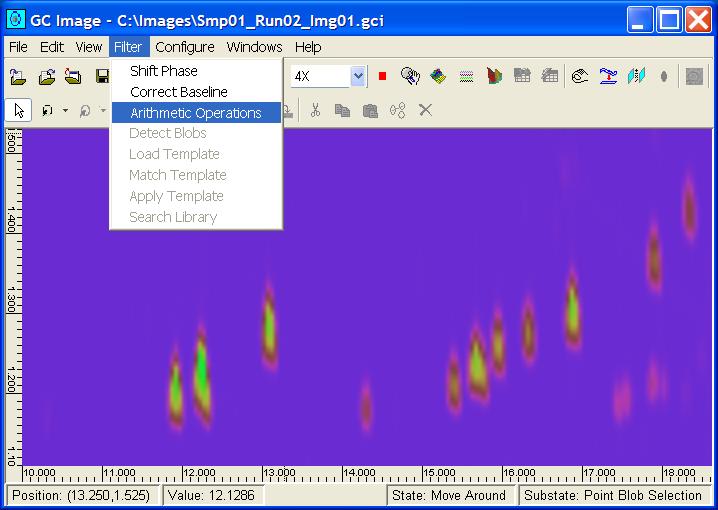The width and height of the screenshot is (718, 510).
Task: Click the paste clipboard icon
Action: 370,110
